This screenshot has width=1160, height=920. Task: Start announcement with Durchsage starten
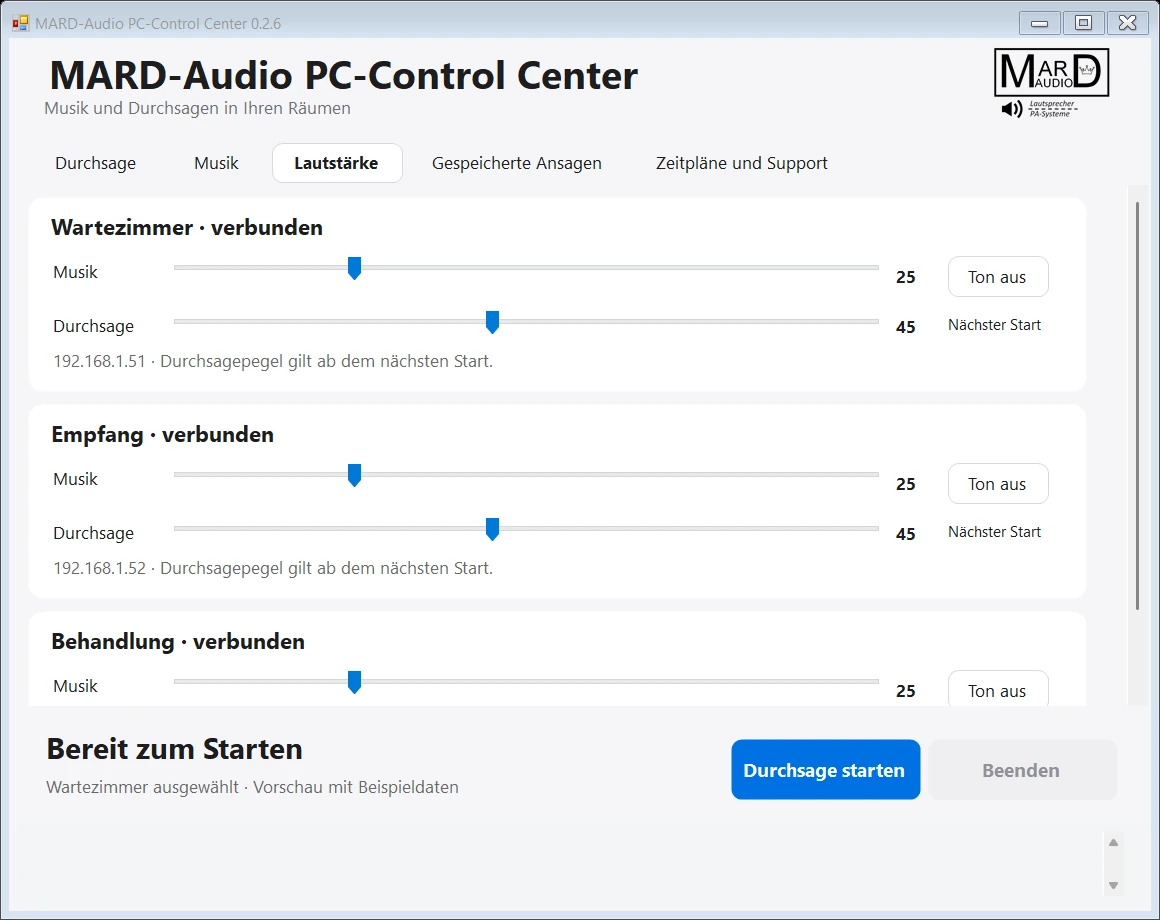click(825, 770)
